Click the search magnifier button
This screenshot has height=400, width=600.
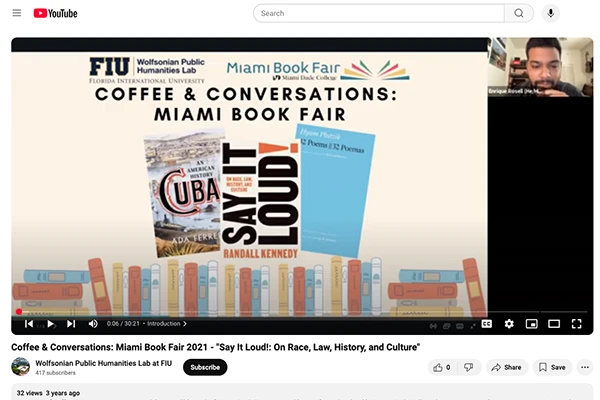click(x=519, y=13)
